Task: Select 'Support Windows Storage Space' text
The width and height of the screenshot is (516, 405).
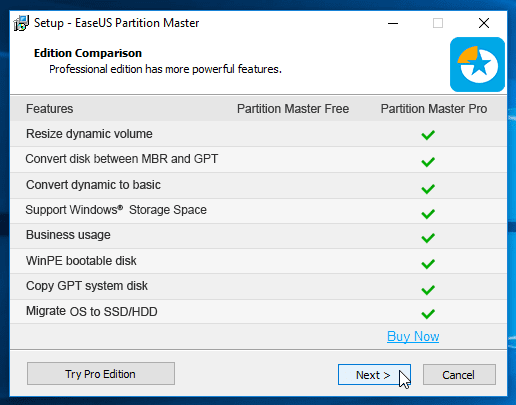Action: click(x=116, y=210)
